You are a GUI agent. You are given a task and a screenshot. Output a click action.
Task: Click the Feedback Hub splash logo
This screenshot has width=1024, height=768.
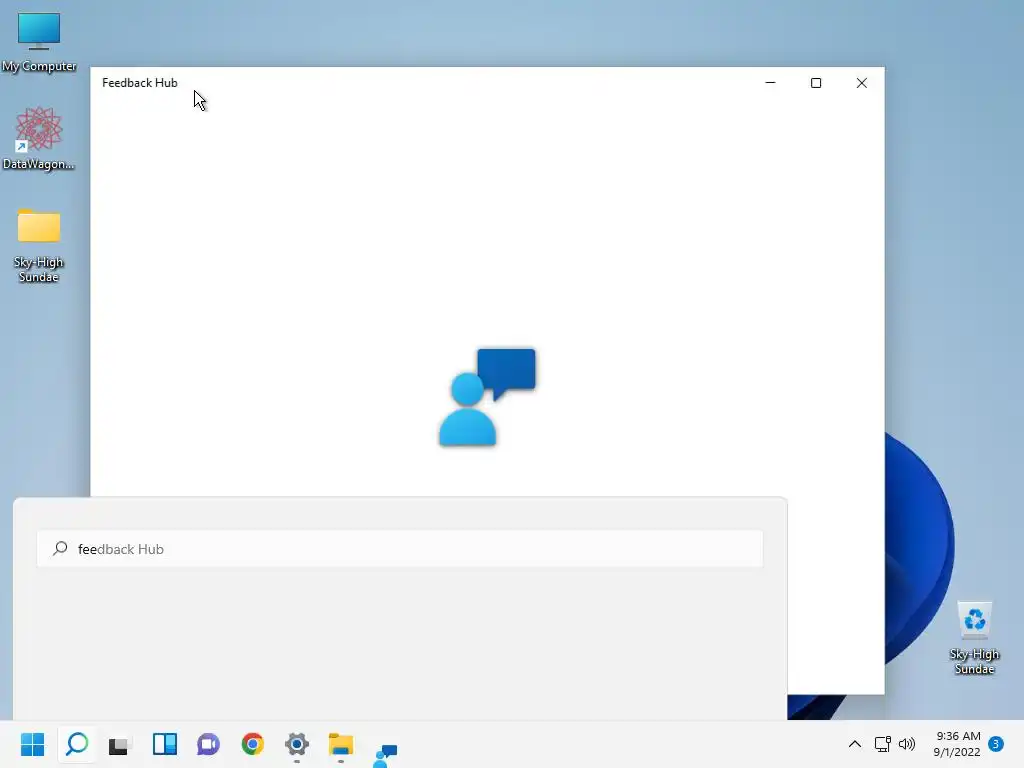click(x=487, y=398)
